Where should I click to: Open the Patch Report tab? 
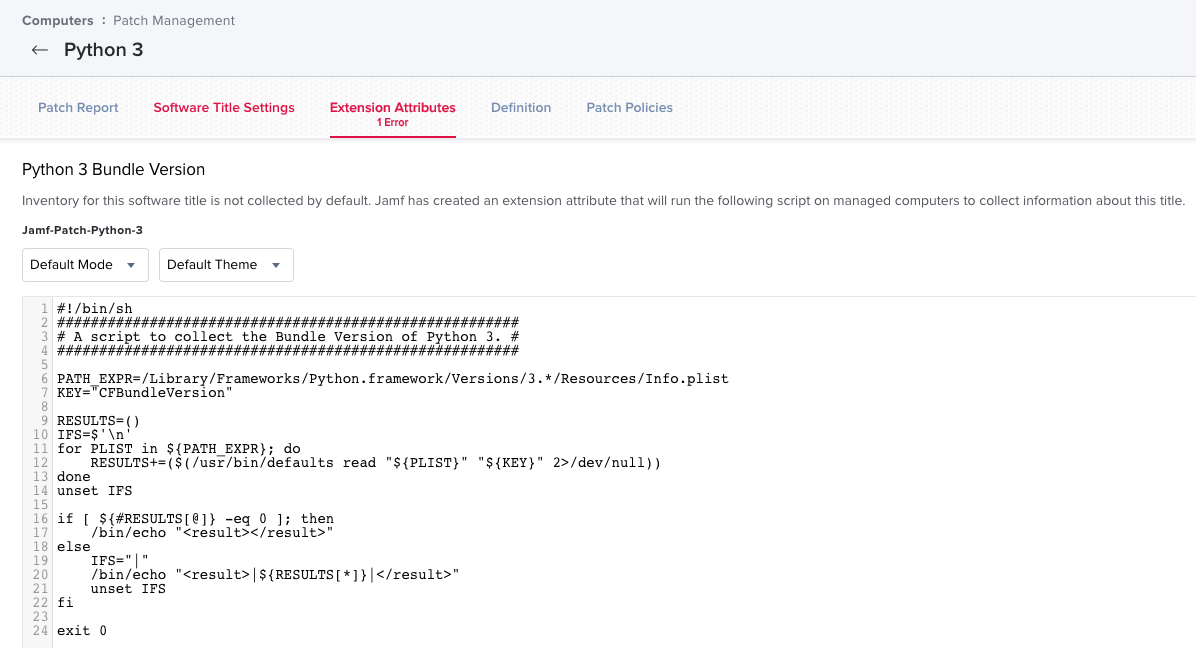(x=78, y=107)
